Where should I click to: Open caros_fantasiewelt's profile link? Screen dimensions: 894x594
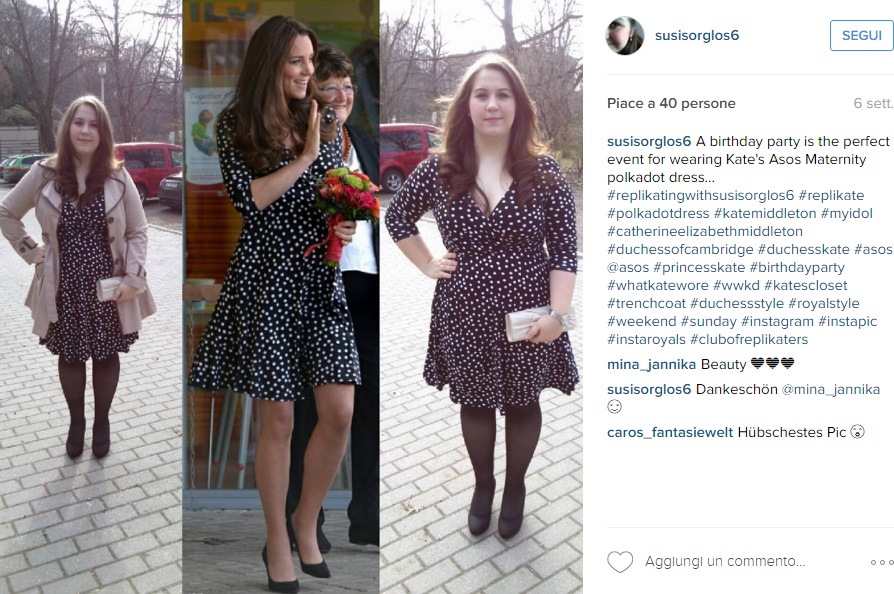(x=670, y=433)
